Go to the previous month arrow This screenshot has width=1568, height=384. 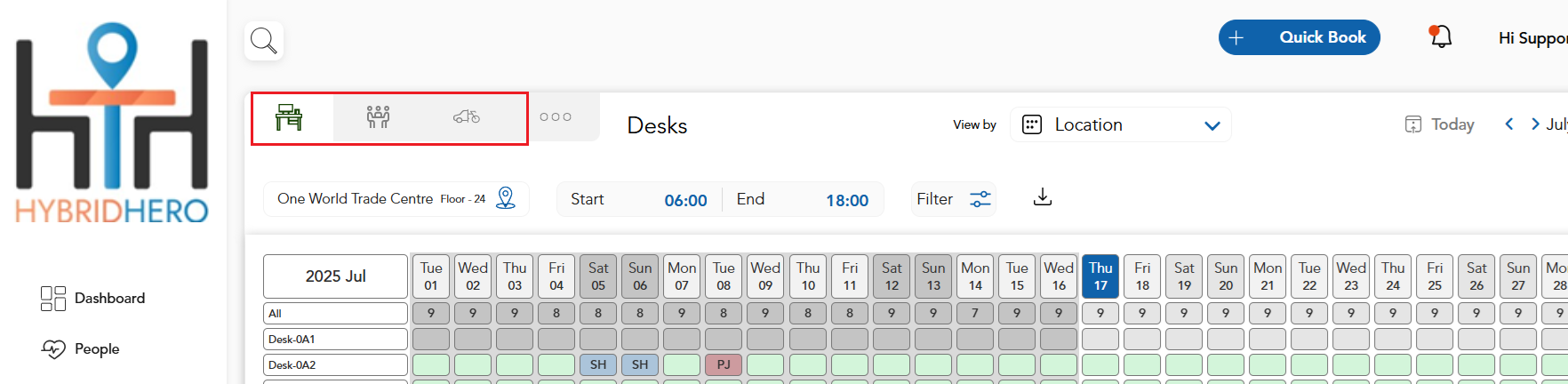pyautogui.click(x=1508, y=124)
